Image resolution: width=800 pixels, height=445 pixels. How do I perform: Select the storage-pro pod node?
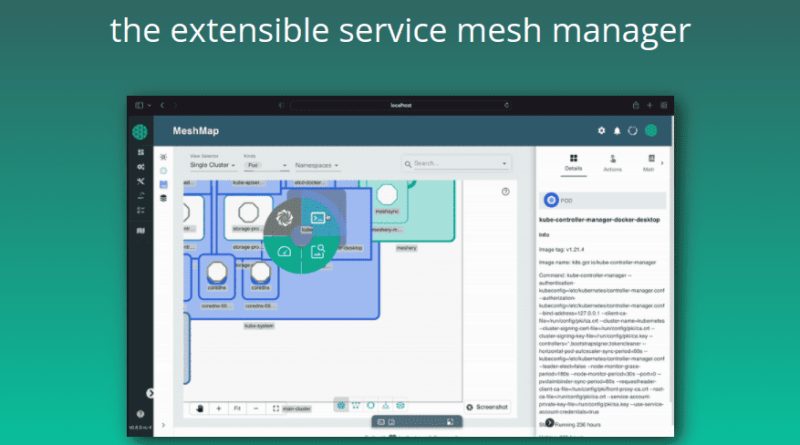click(248, 212)
